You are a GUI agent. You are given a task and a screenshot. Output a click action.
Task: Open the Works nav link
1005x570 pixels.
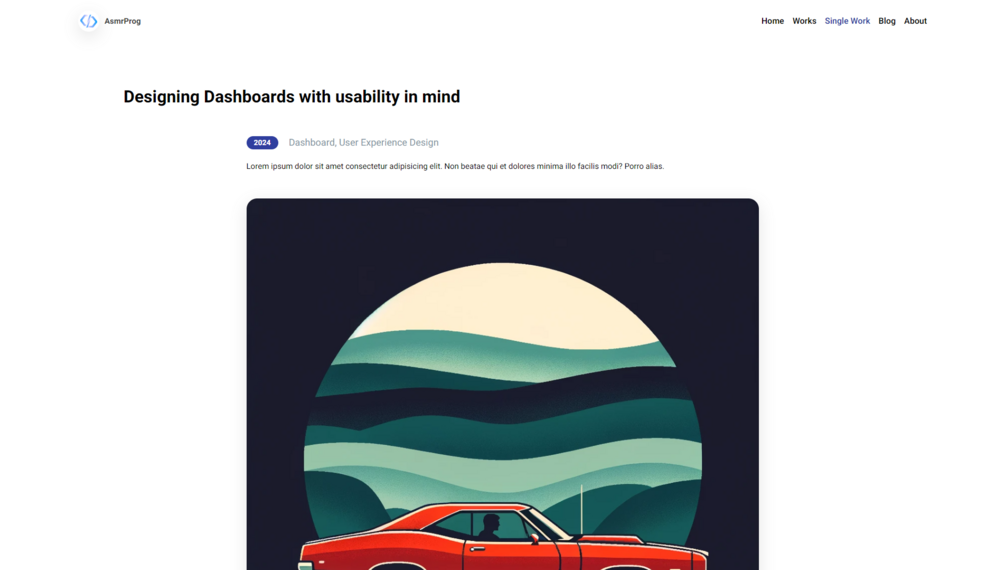tap(804, 21)
